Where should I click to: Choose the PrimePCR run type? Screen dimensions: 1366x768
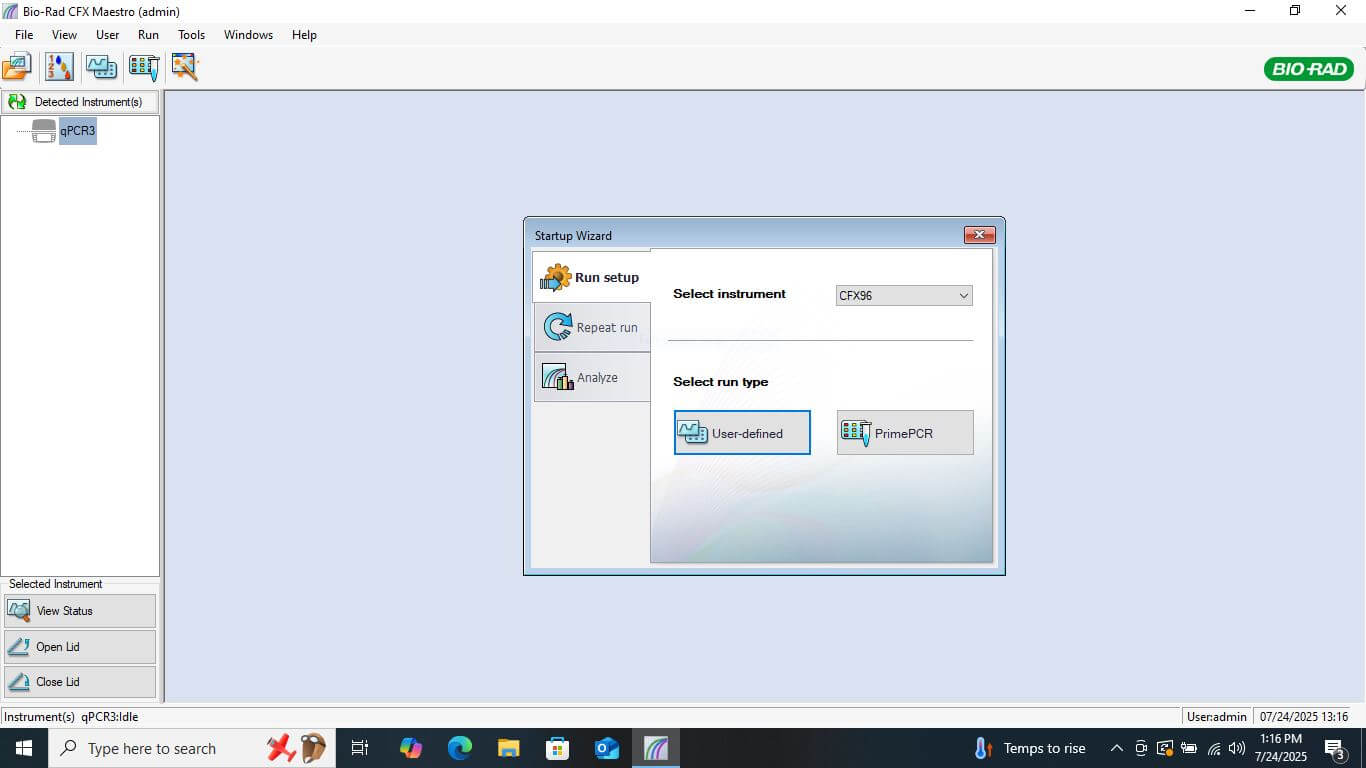[x=904, y=433]
